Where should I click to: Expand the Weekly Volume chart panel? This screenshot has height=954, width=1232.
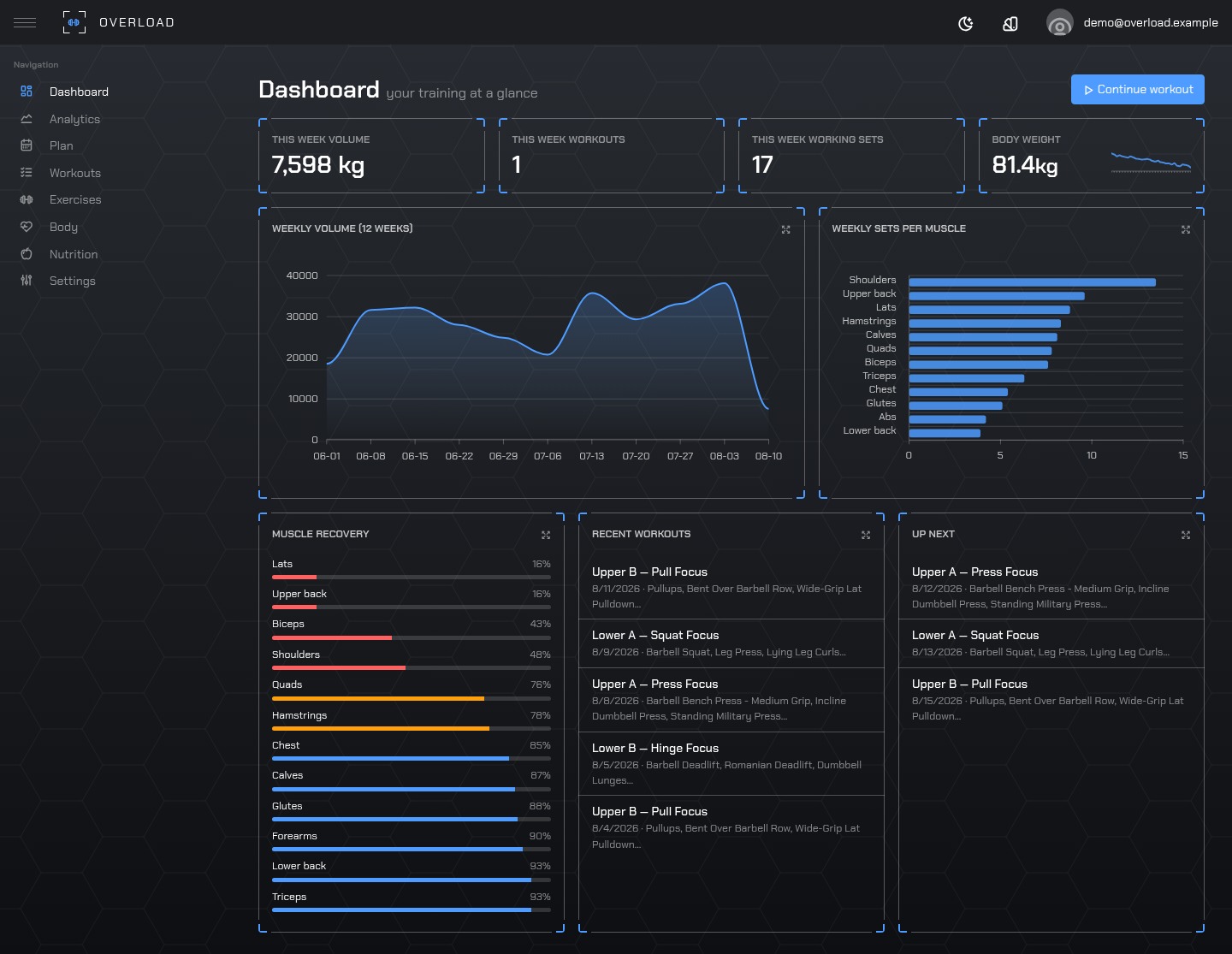point(786,229)
